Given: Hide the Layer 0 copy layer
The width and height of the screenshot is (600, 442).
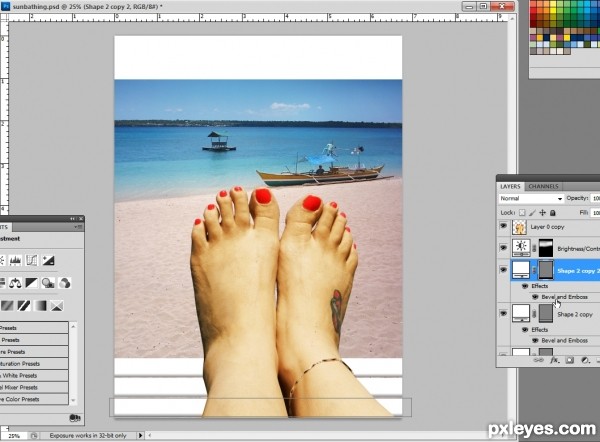Looking at the screenshot, I should (x=504, y=226).
